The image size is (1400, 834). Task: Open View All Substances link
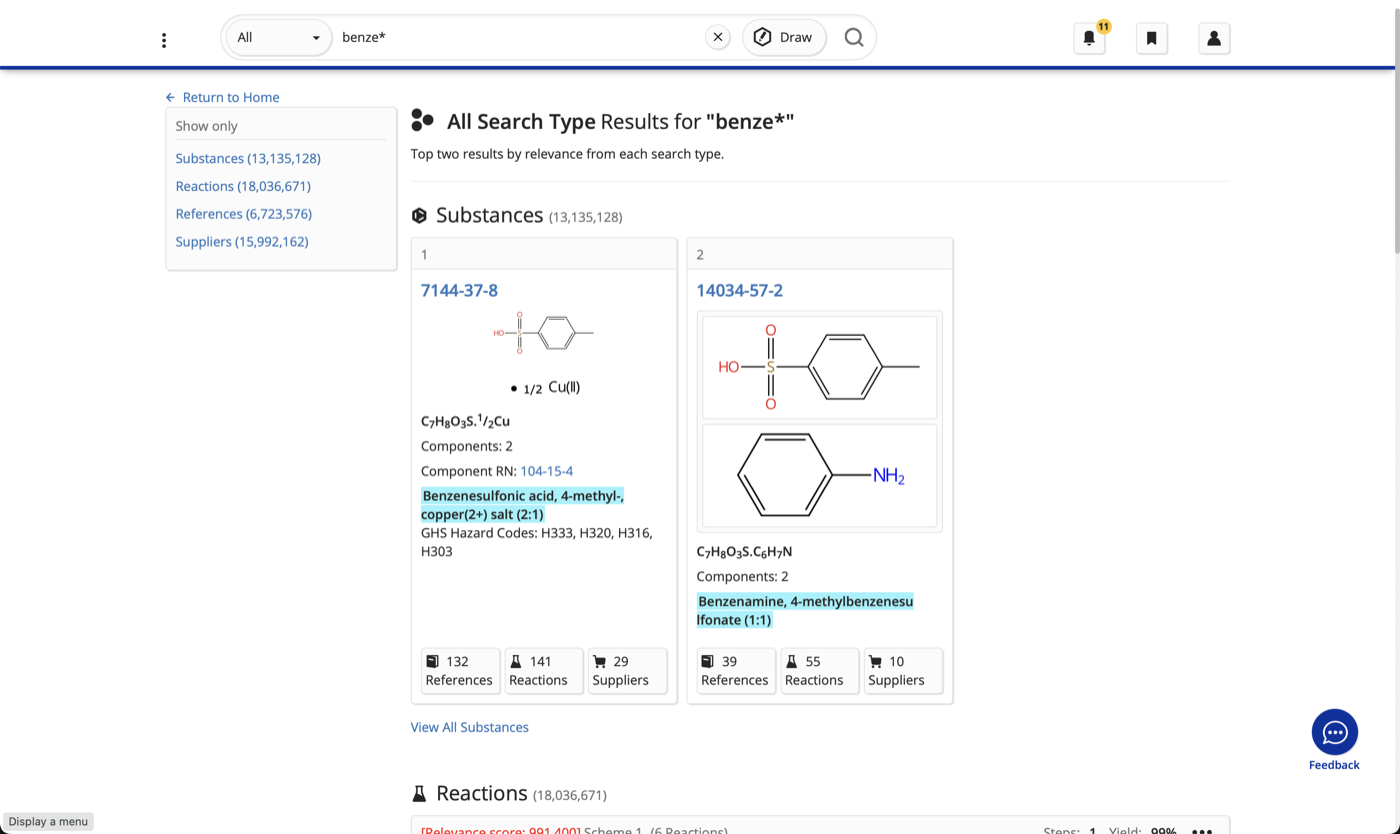point(470,727)
